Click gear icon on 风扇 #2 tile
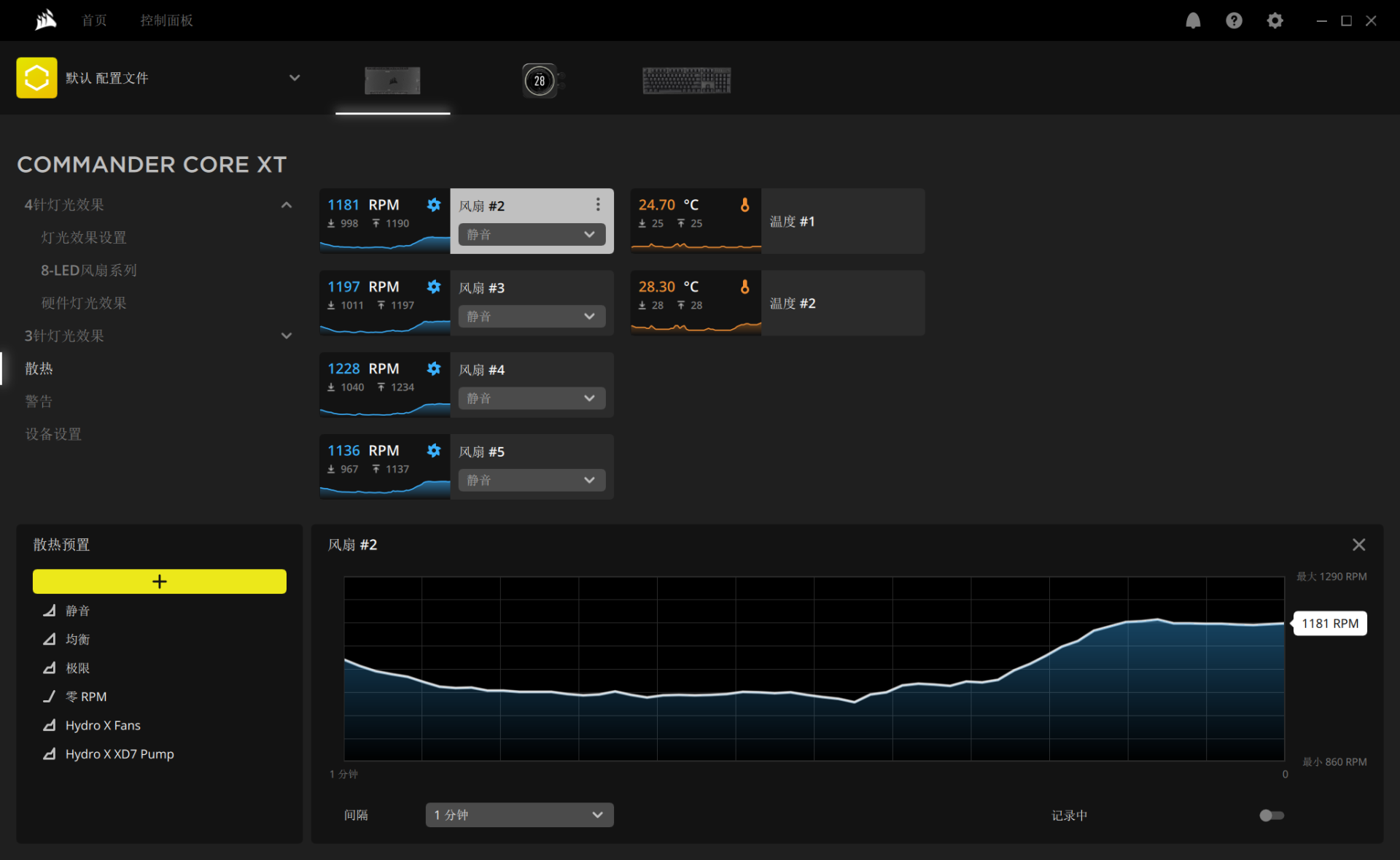Screen dimensions: 1400x860 [x=434, y=205]
